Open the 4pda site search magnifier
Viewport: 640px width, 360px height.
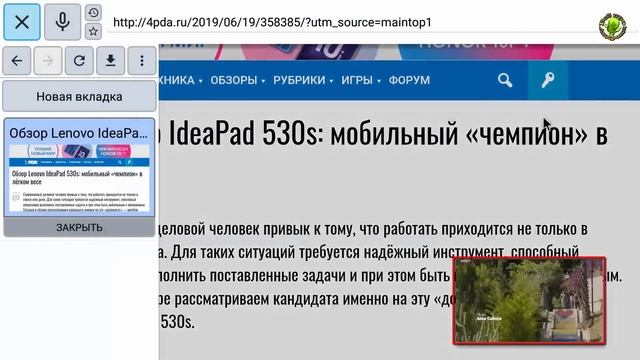505,80
